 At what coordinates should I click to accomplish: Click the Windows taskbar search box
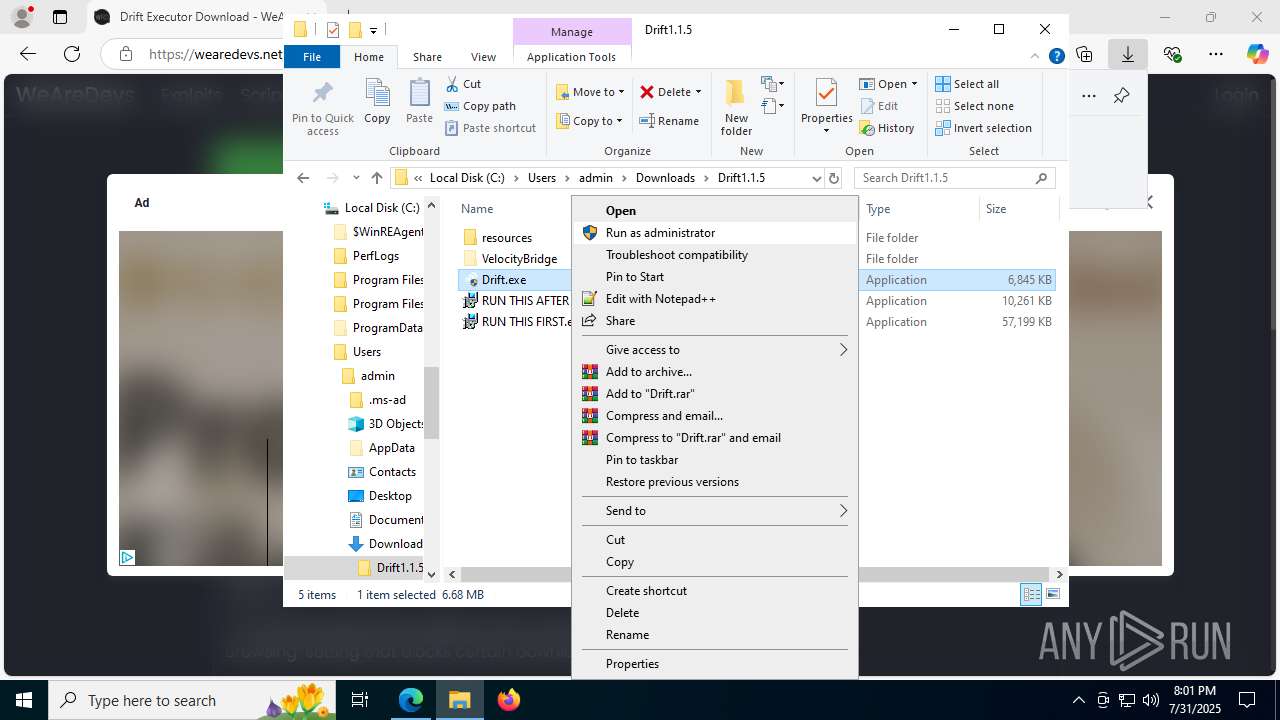(192, 700)
